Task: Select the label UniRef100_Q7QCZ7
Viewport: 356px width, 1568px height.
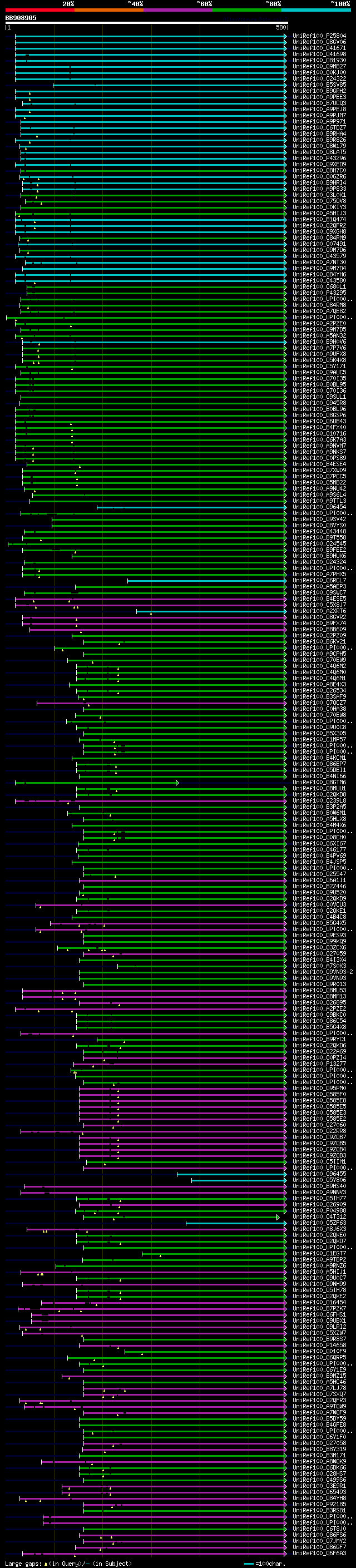Action: point(319,703)
